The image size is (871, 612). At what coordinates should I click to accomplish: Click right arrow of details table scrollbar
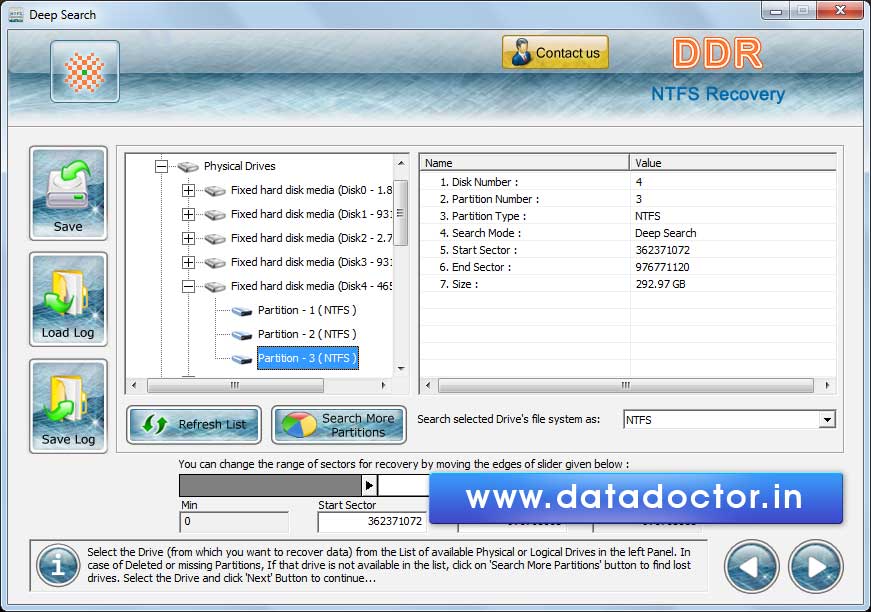[828, 385]
